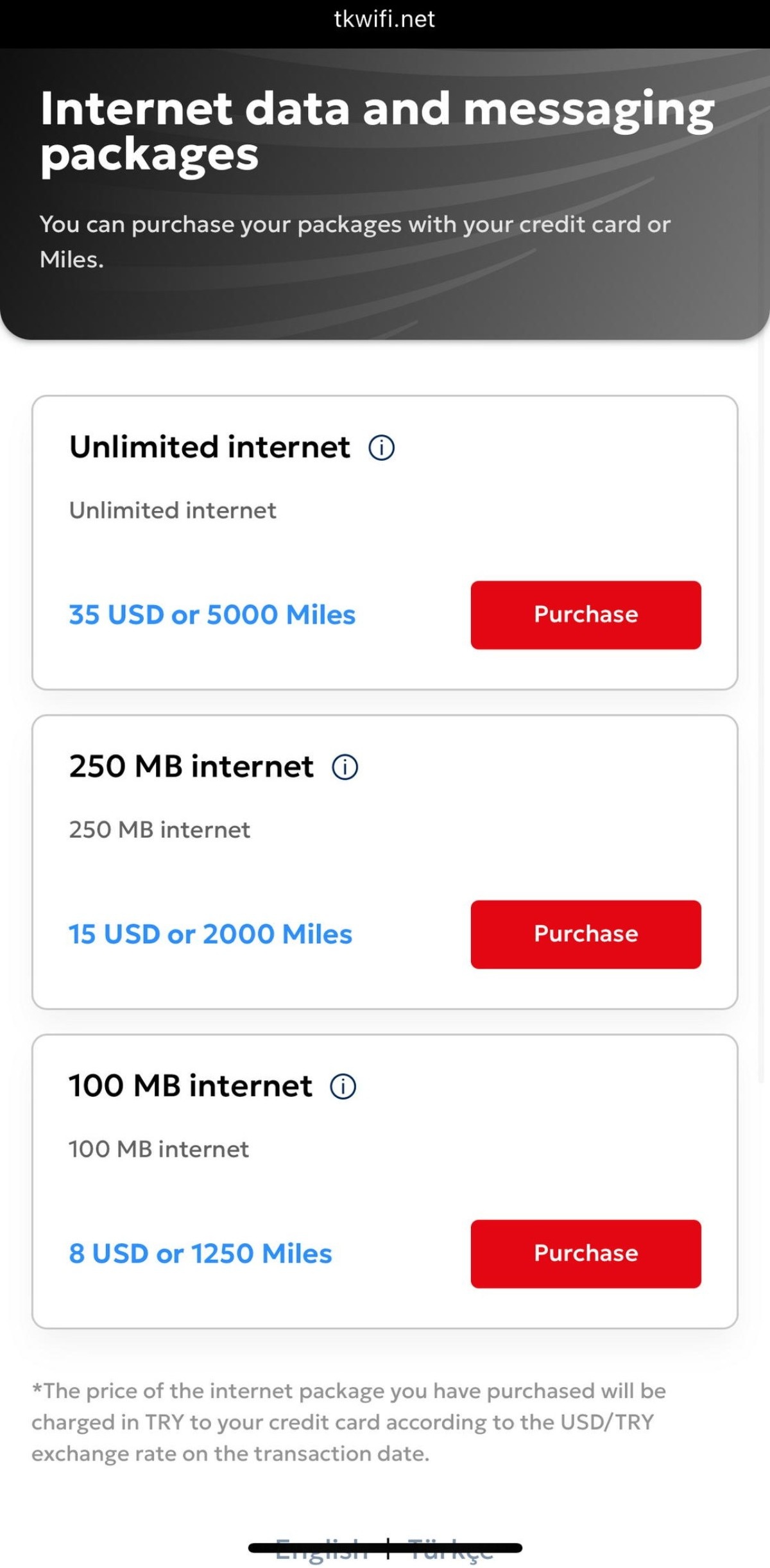Select the 35 USD or 5000 Miles price
The width and height of the screenshot is (770, 1568).
coord(212,615)
